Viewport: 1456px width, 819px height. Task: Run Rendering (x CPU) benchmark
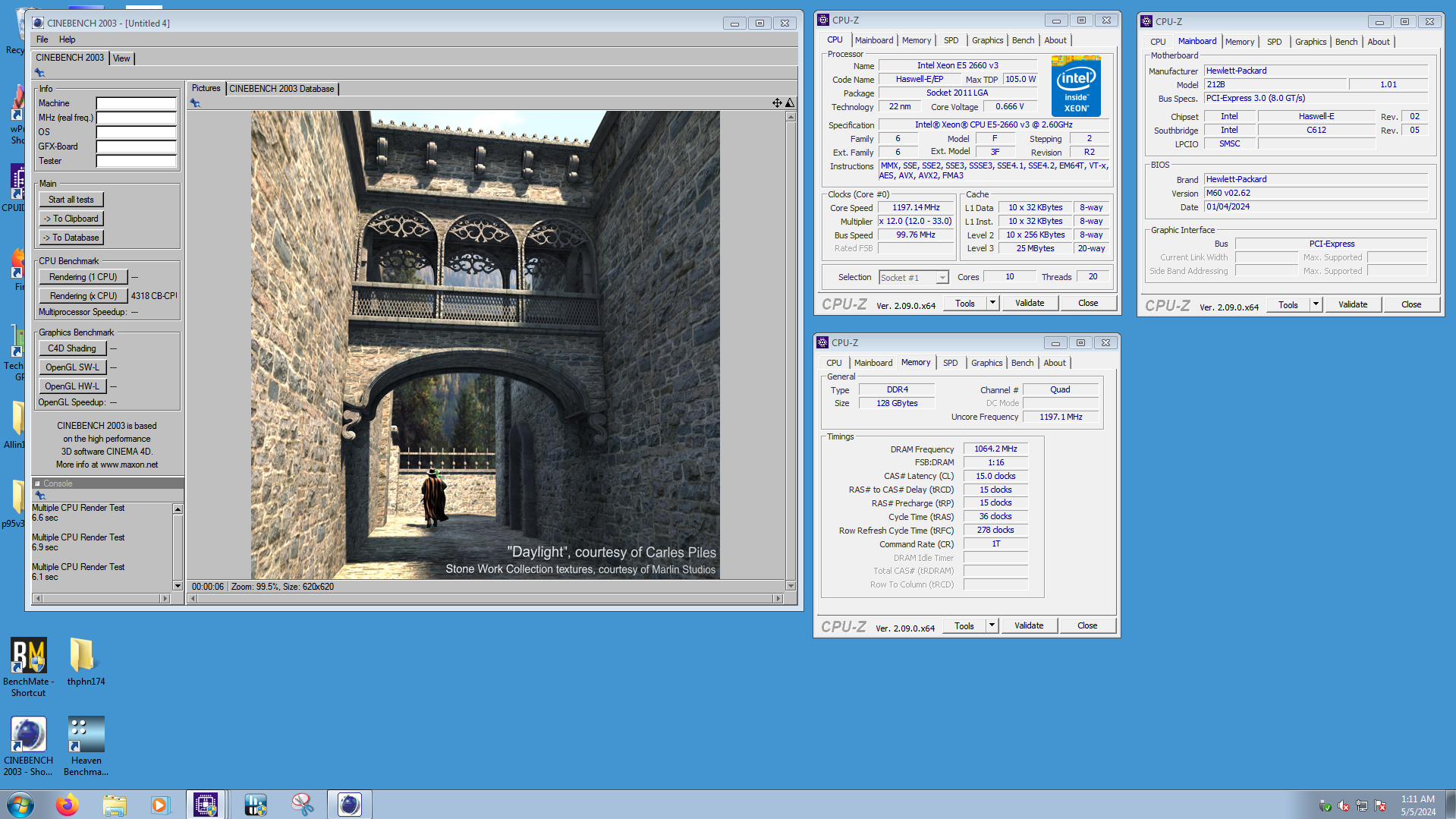tap(83, 296)
